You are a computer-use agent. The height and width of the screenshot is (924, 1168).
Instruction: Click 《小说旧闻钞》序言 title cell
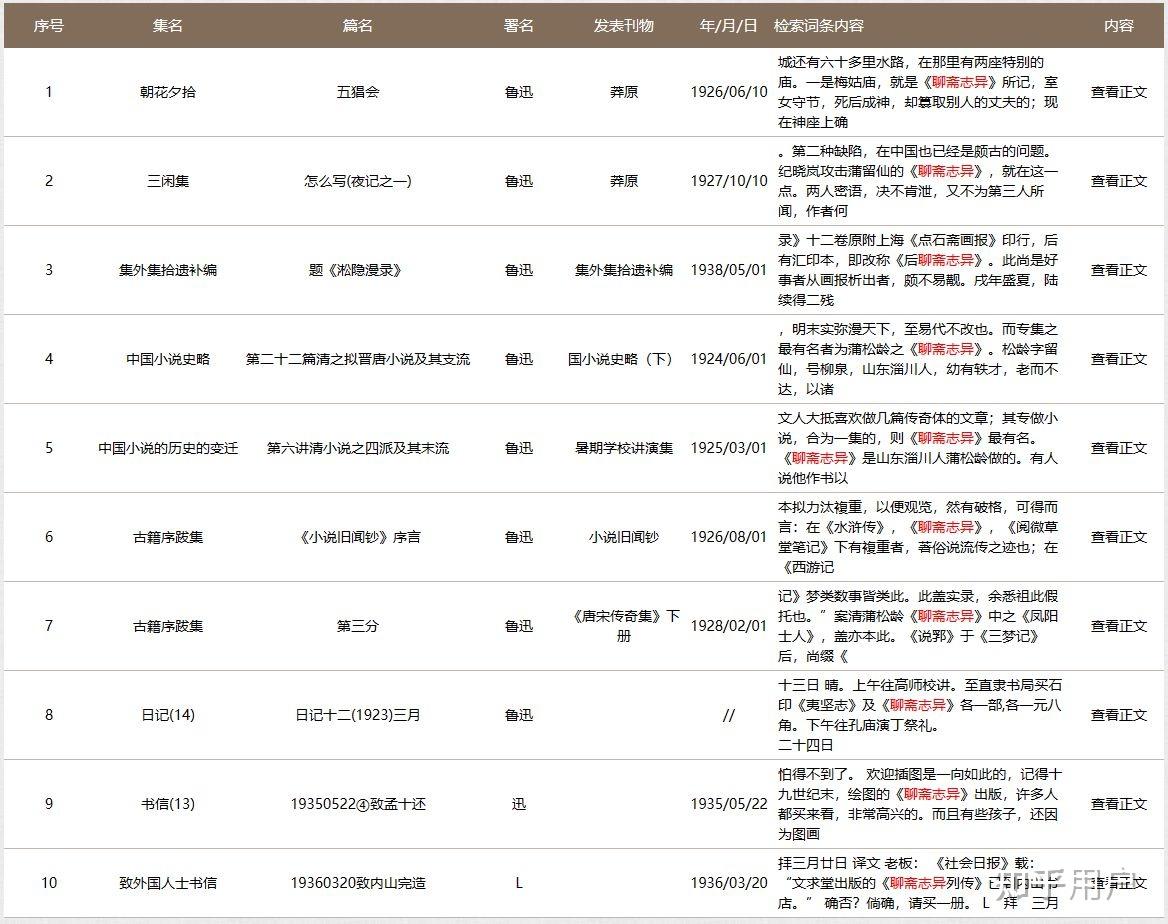pyautogui.click(x=358, y=537)
